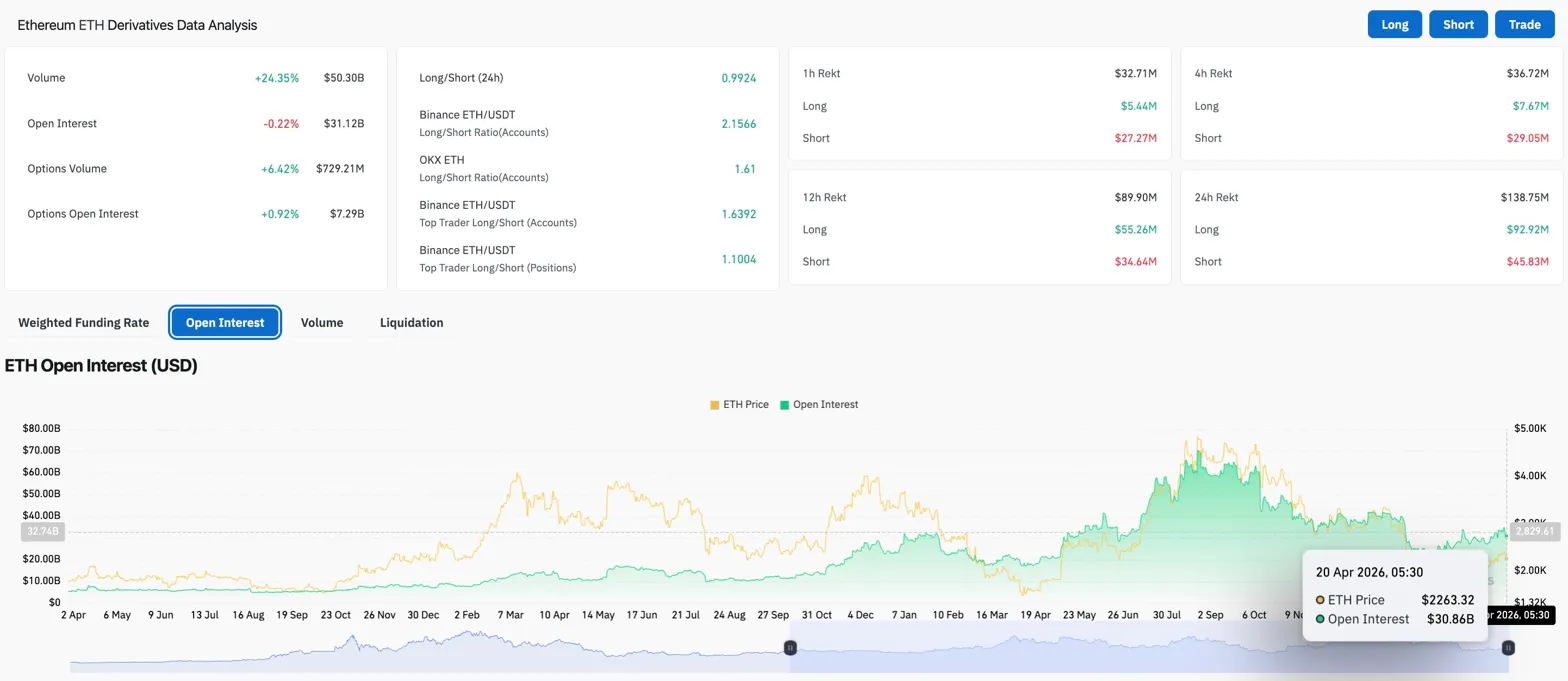Click the Volume value $50.30B
This screenshot has width=1568, height=681.
(x=343, y=78)
